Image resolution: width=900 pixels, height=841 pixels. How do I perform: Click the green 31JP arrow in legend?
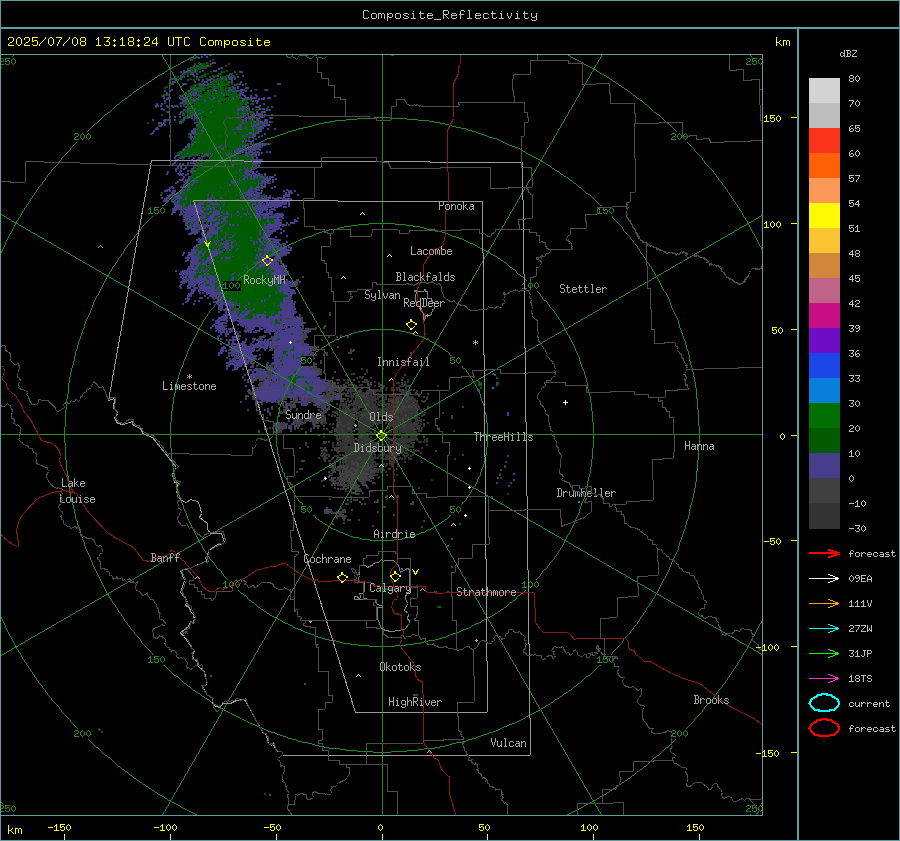tap(824, 653)
